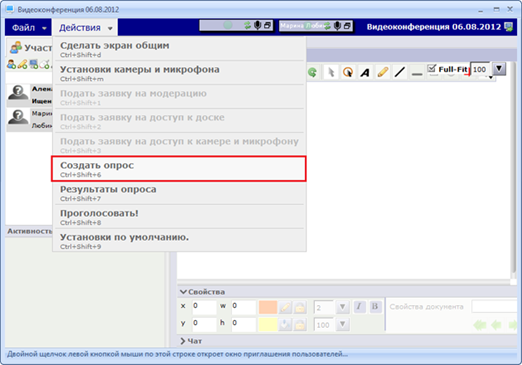This screenshot has width=522, height=365.
Task: Open the line width dropdown showing 2
Action: pyautogui.click(x=342, y=307)
